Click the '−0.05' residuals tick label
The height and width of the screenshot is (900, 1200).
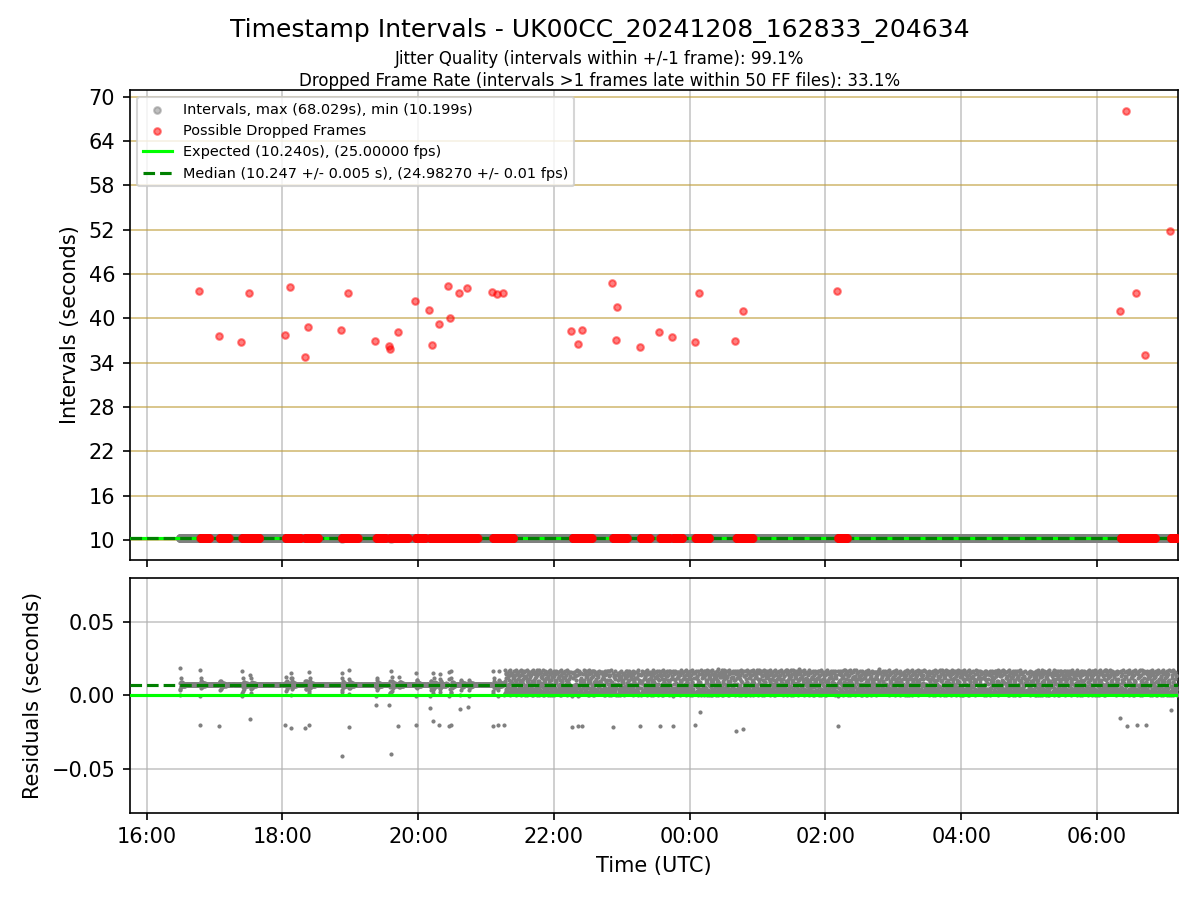[83, 769]
